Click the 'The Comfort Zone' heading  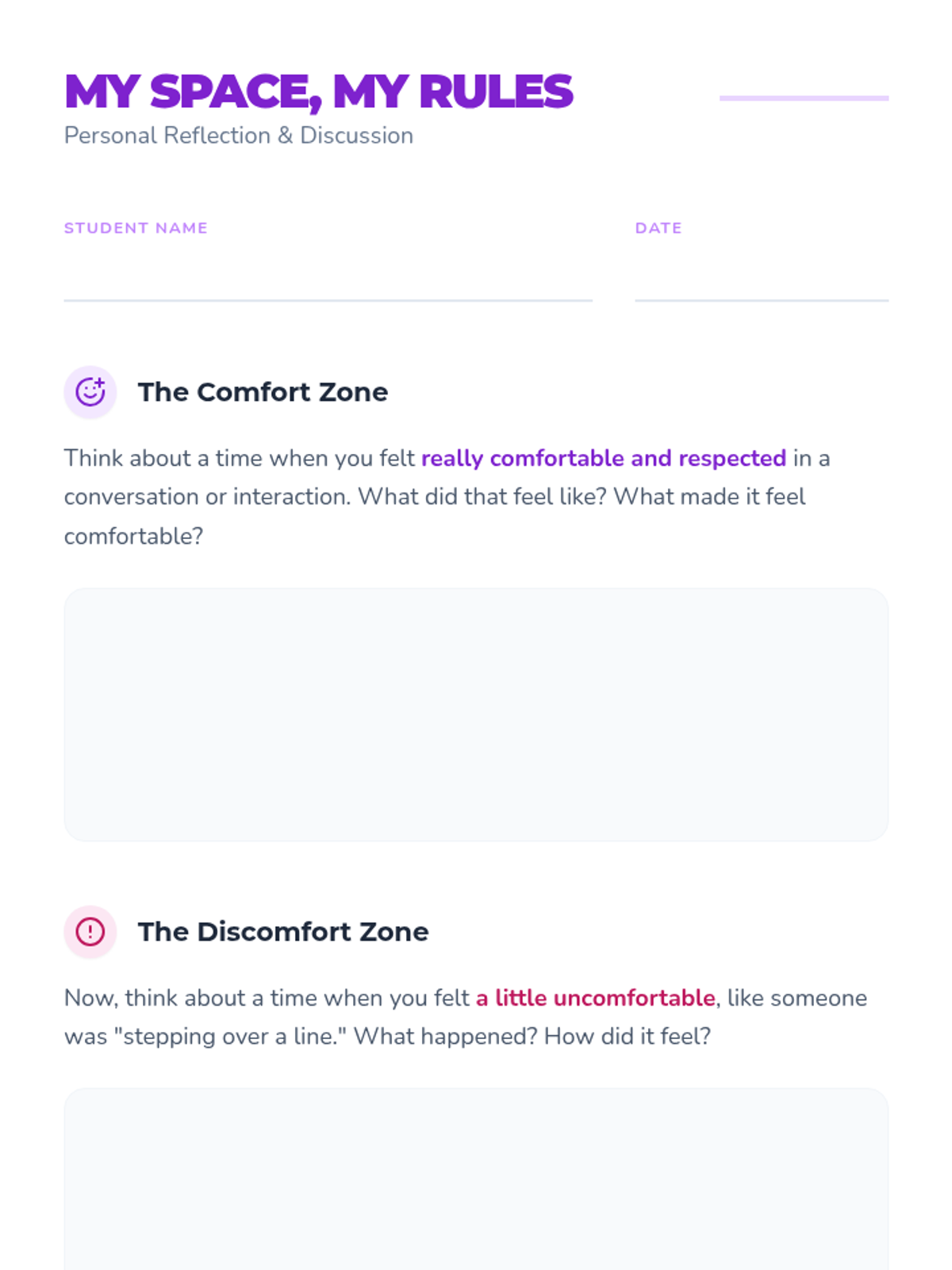pos(263,392)
